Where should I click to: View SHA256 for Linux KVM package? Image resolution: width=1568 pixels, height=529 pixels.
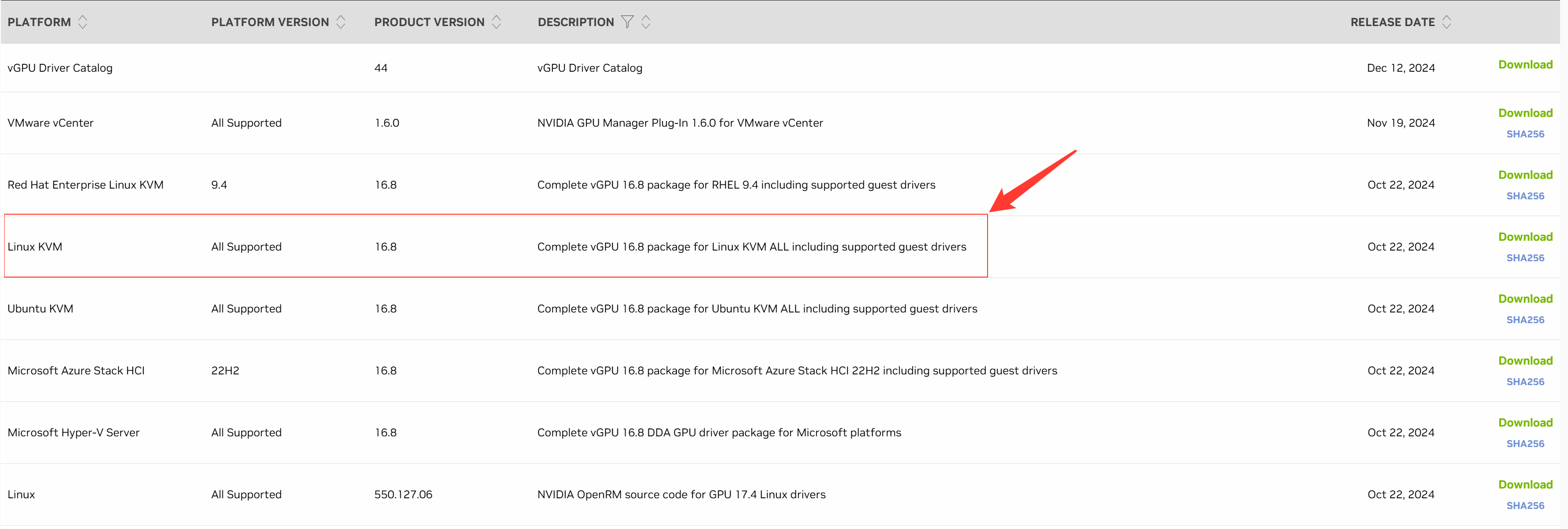pyautogui.click(x=1525, y=258)
